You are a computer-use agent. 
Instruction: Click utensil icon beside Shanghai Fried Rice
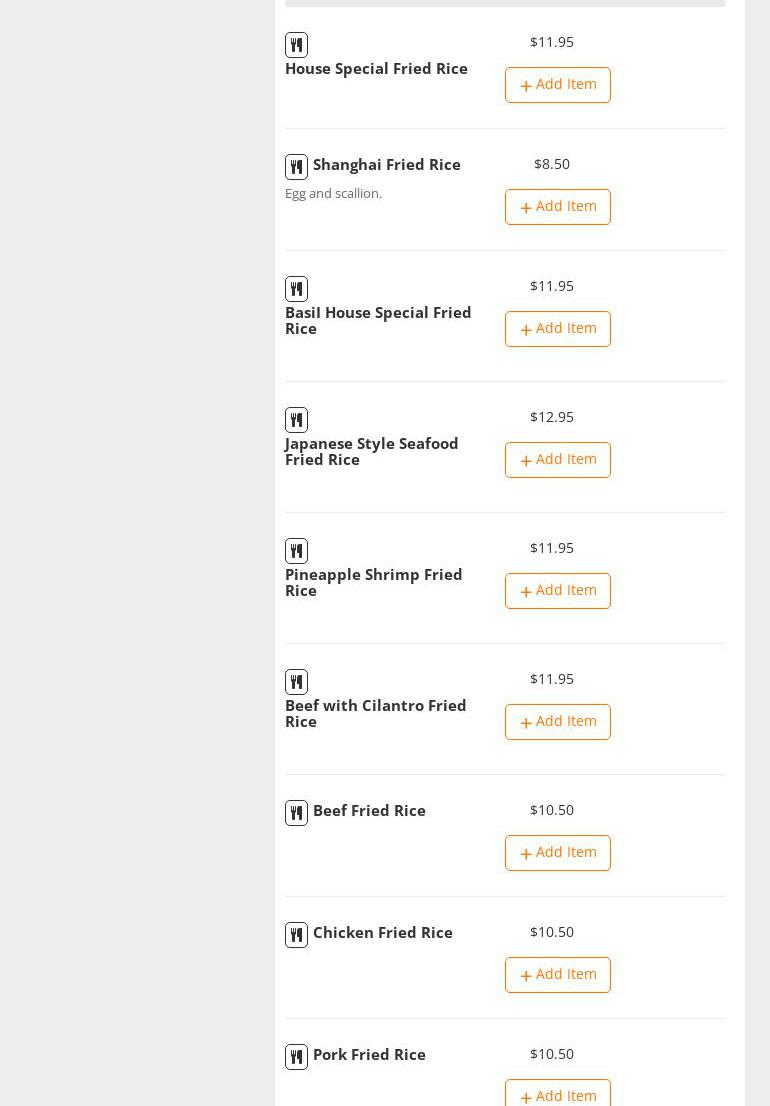tap(296, 167)
